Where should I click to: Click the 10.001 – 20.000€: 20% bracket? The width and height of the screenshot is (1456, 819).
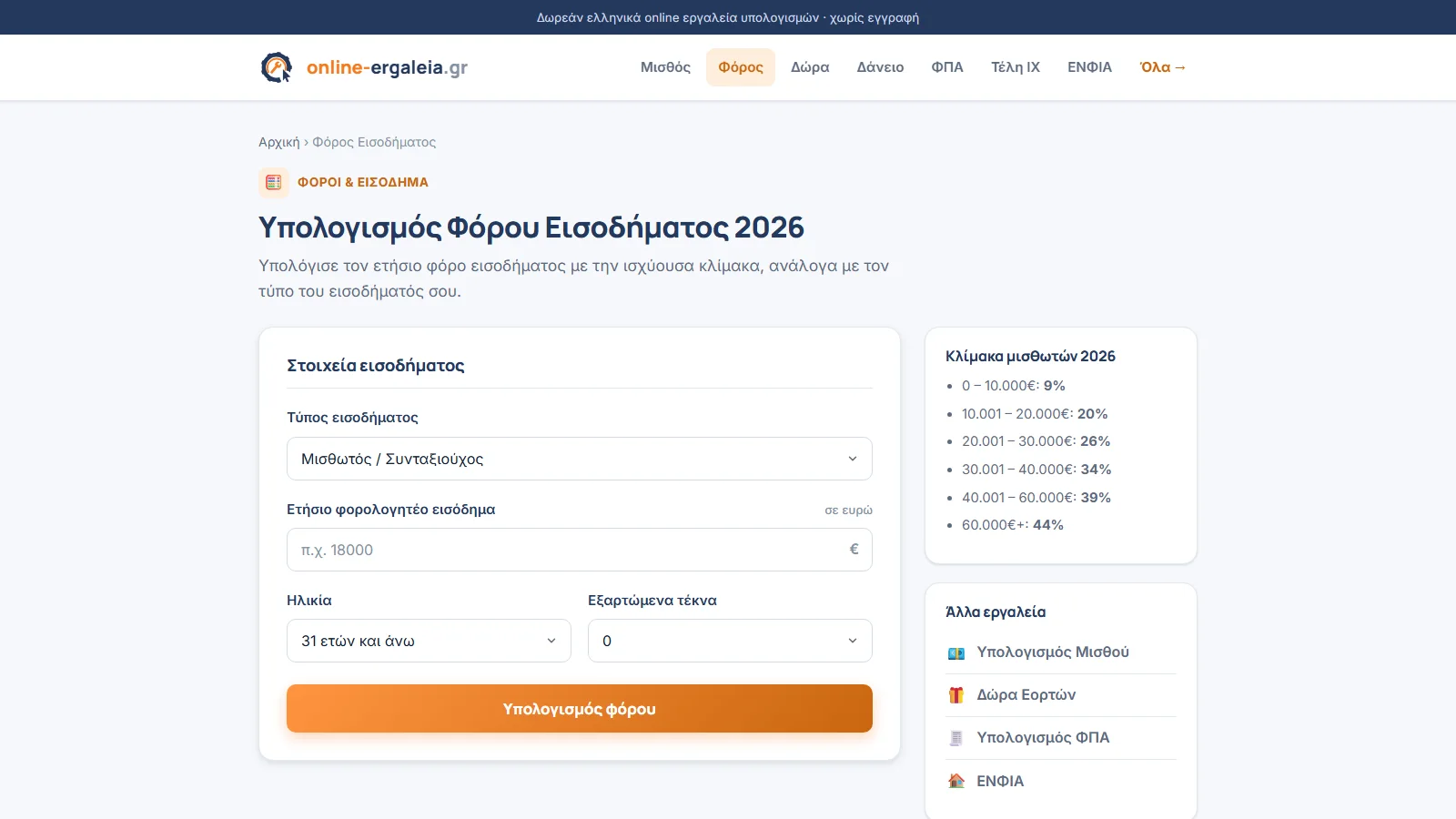click(x=1035, y=414)
